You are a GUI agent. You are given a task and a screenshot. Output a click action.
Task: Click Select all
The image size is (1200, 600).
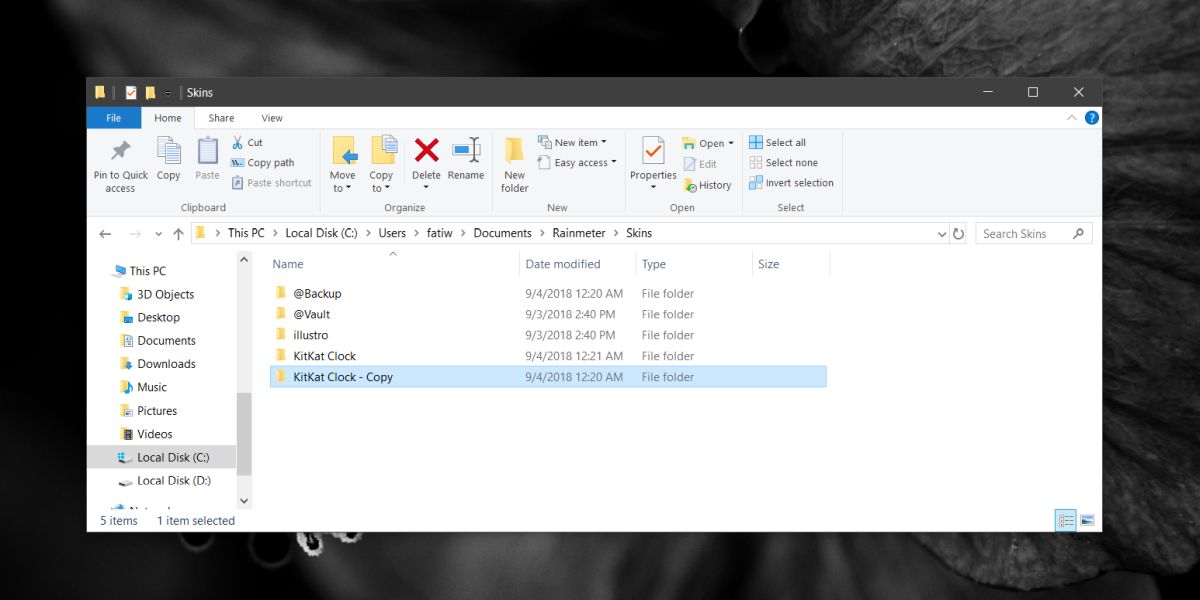click(777, 143)
